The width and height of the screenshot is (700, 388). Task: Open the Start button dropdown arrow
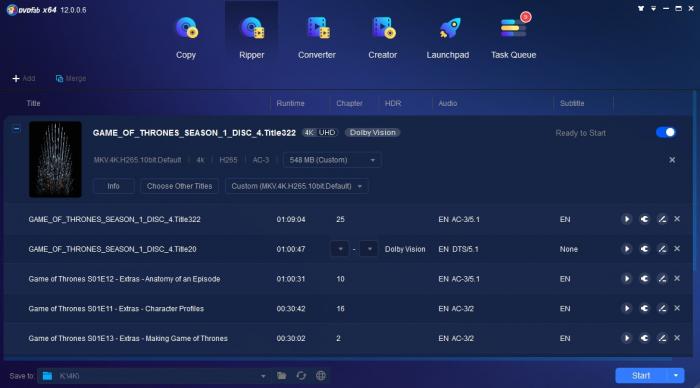point(676,375)
